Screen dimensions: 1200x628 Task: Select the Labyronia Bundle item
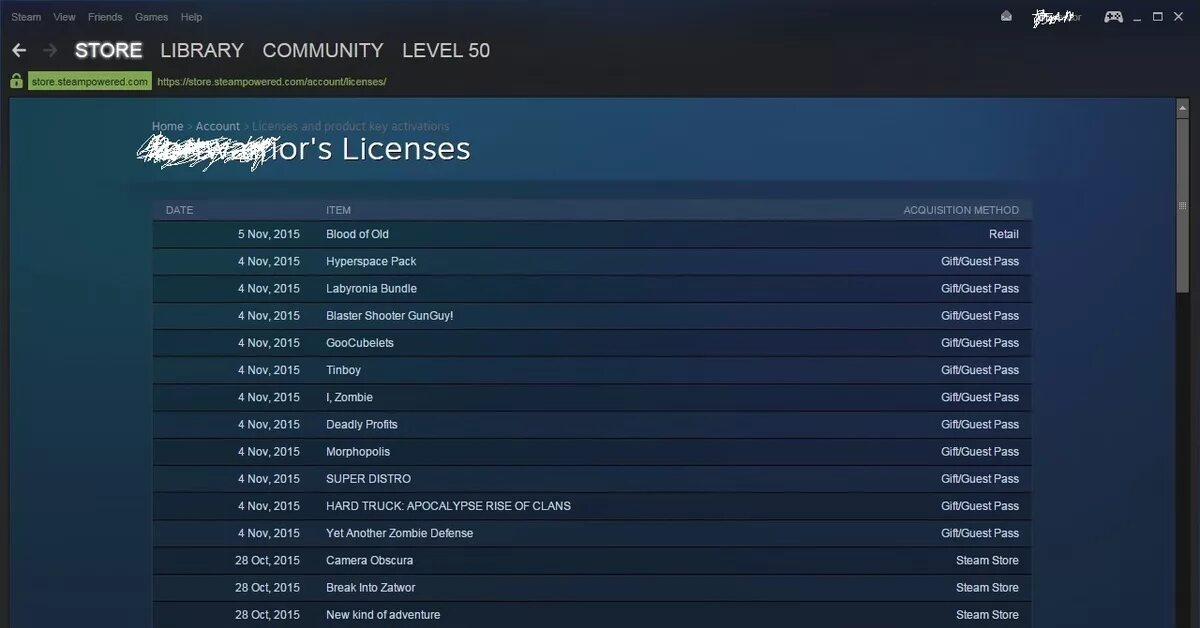371,288
